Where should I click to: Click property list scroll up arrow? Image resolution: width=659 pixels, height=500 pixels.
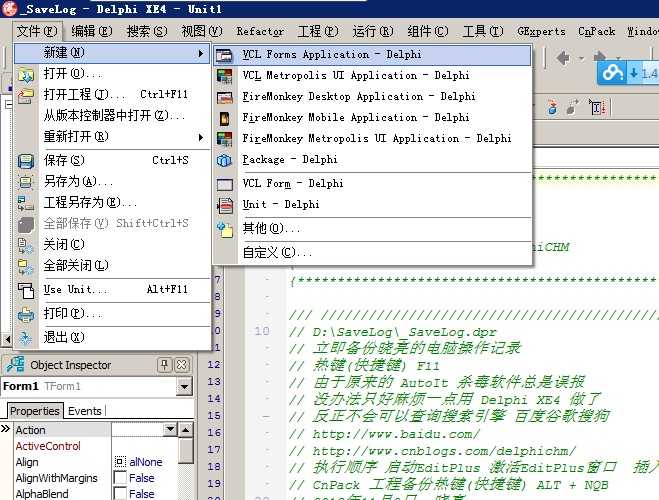(185, 429)
